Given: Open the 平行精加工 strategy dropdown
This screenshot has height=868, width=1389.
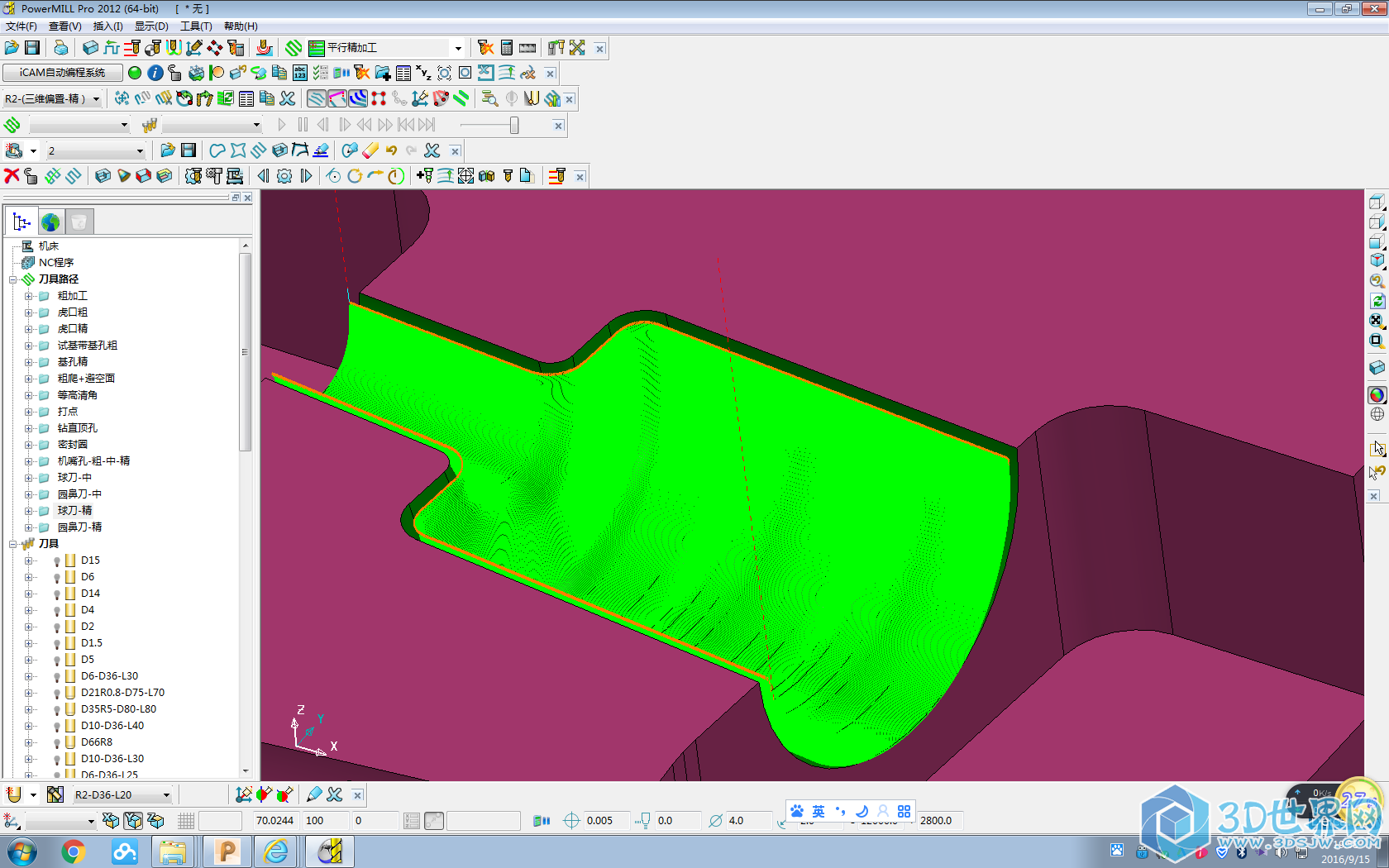Looking at the screenshot, I should (x=458, y=48).
